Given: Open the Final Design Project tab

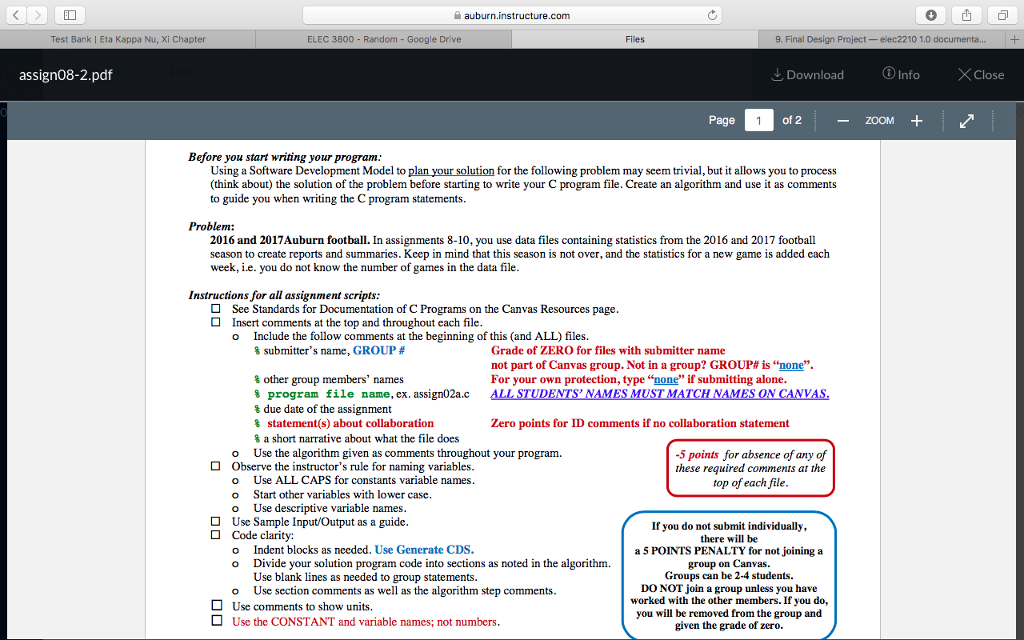Looking at the screenshot, I should (882, 39).
